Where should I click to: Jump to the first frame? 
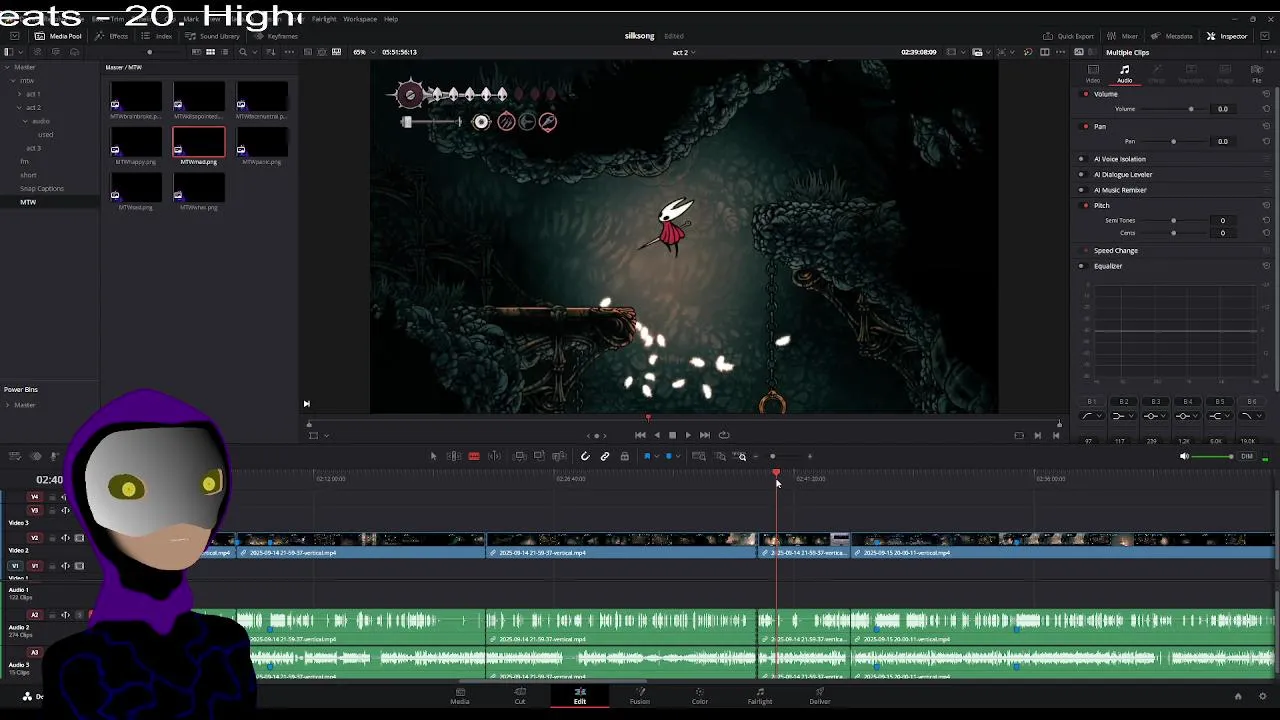pos(640,435)
